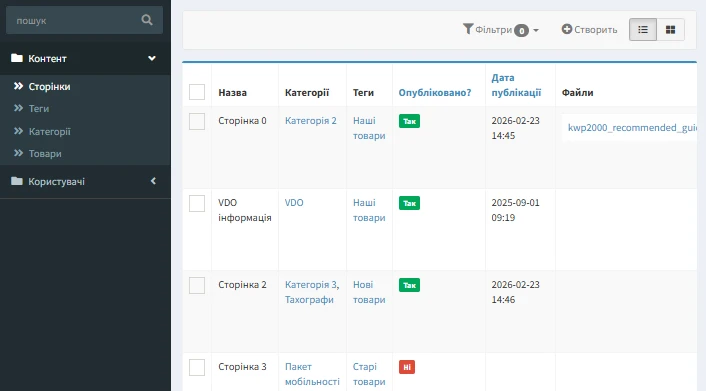Expand the Користувачі menu chevron
Screen dimensions: 706x391
(153, 181)
